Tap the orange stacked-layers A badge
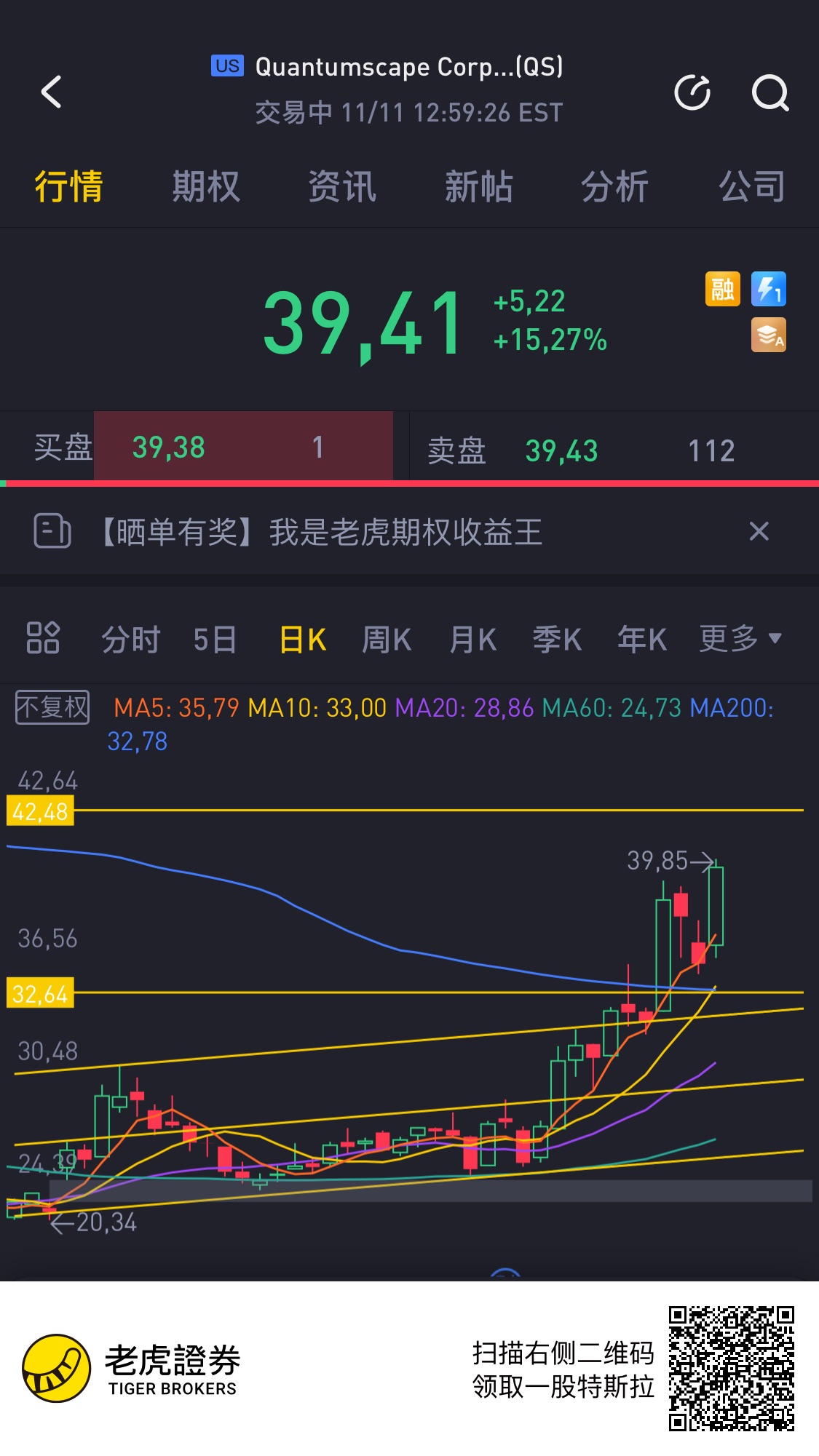Image resolution: width=819 pixels, height=1456 pixels. pyautogui.click(x=769, y=335)
